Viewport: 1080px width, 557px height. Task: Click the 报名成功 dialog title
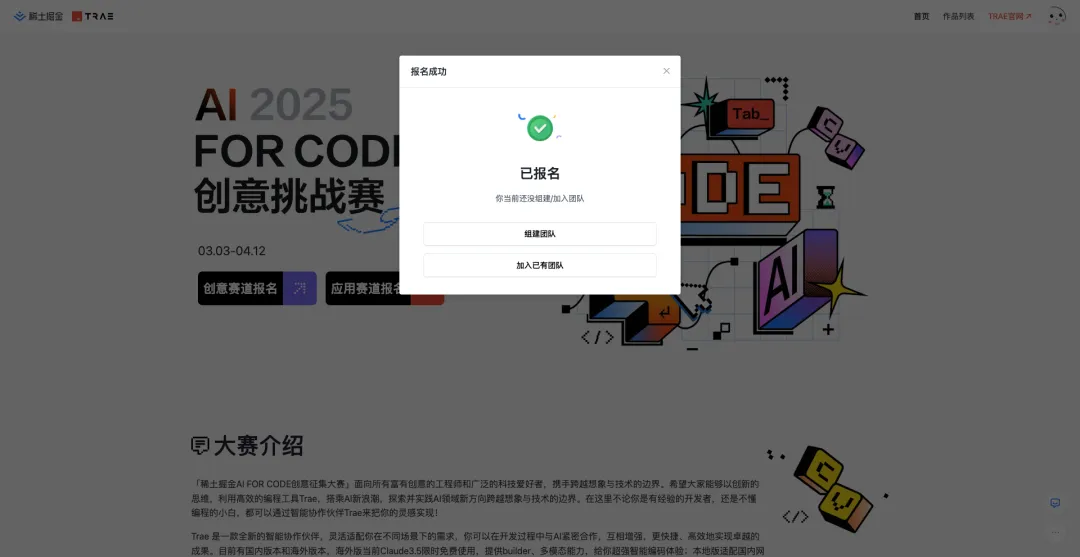point(428,72)
